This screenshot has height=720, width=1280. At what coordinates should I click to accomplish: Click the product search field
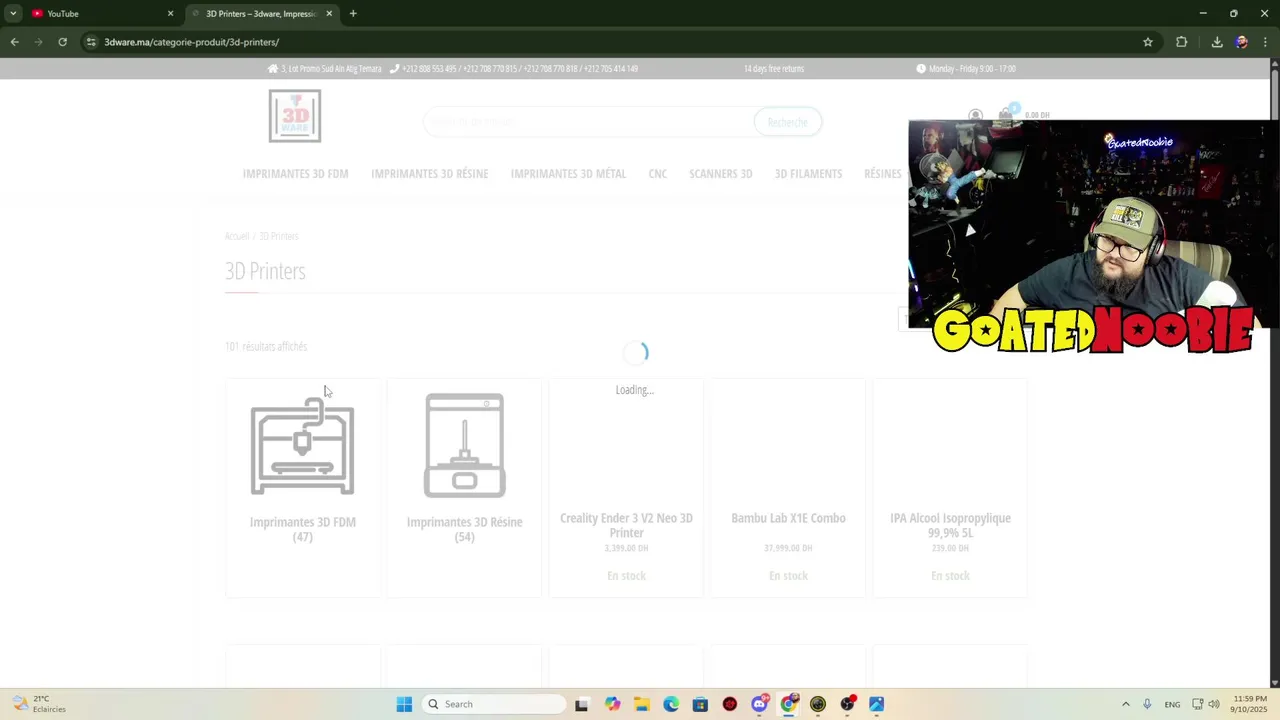(x=588, y=122)
